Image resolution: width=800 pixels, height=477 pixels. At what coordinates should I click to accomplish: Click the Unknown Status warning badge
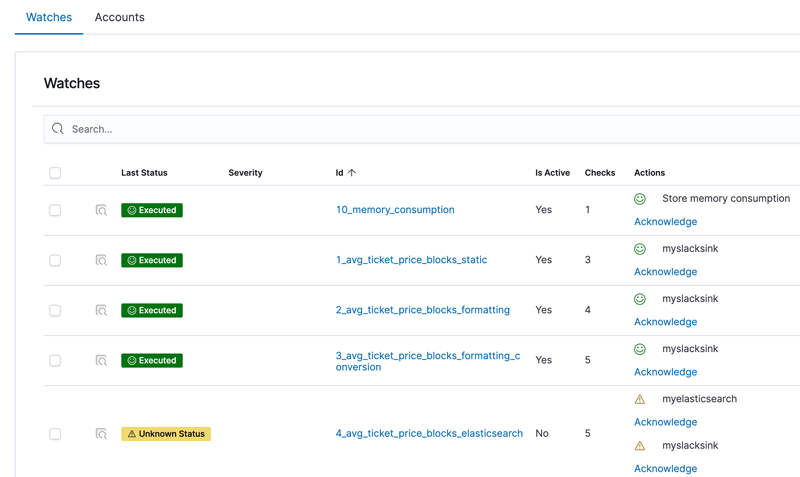click(166, 434)
